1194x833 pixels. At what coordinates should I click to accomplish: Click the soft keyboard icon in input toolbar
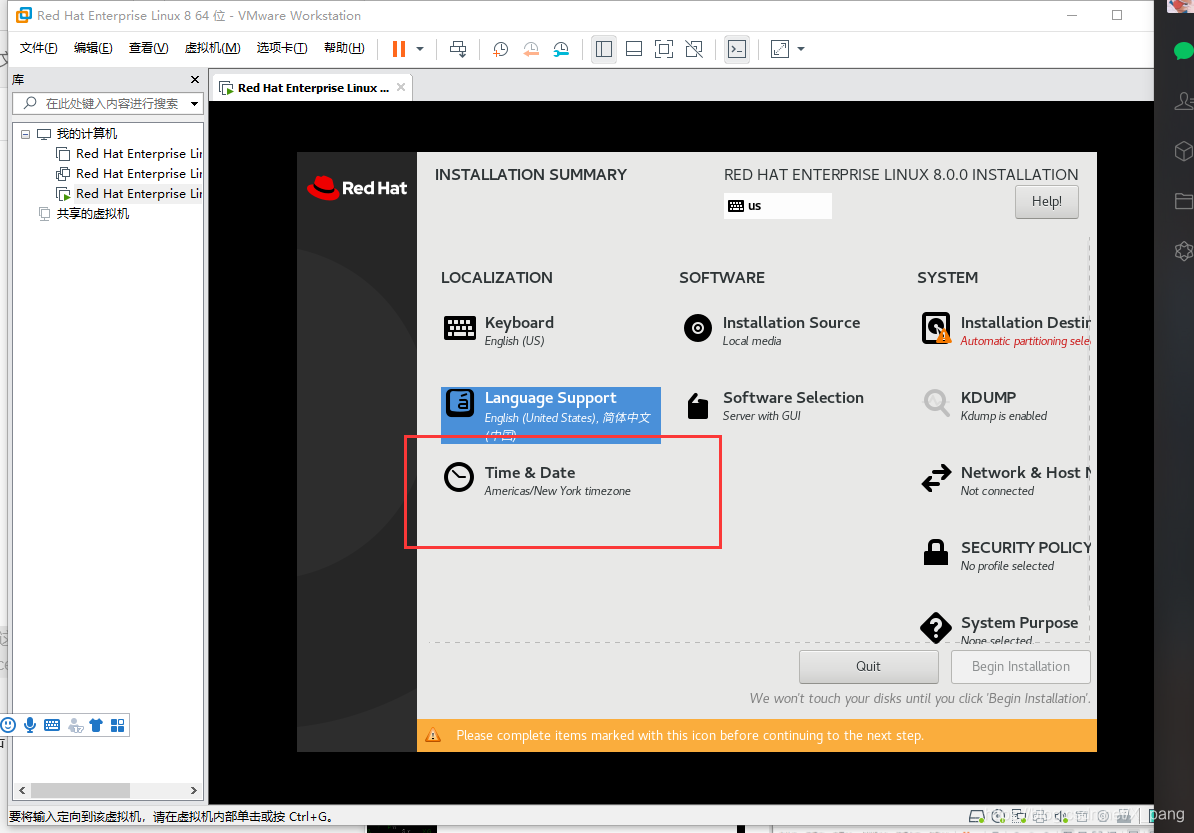point(52,725)
